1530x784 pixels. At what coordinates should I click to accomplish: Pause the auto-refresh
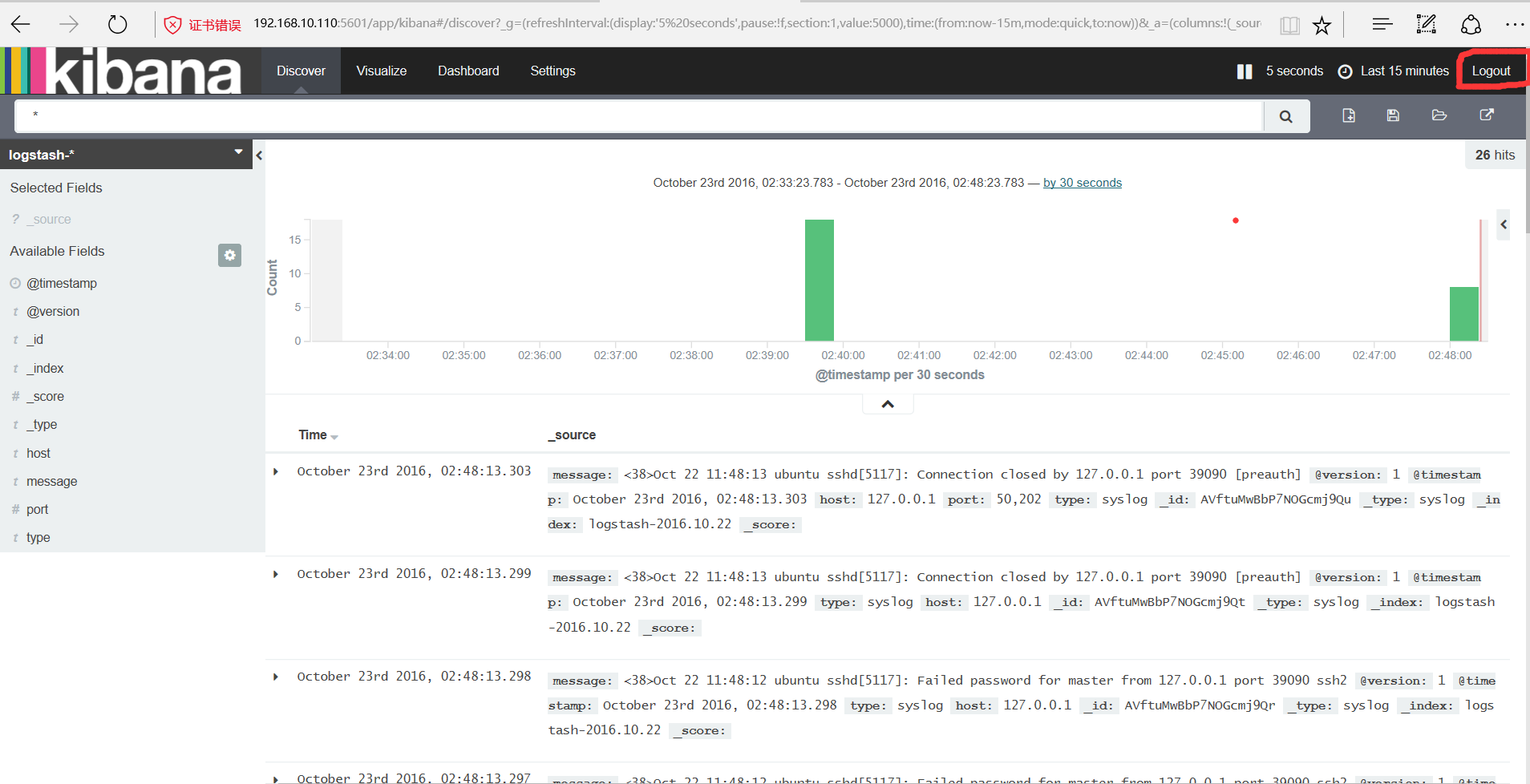[x=1244, y=71]
